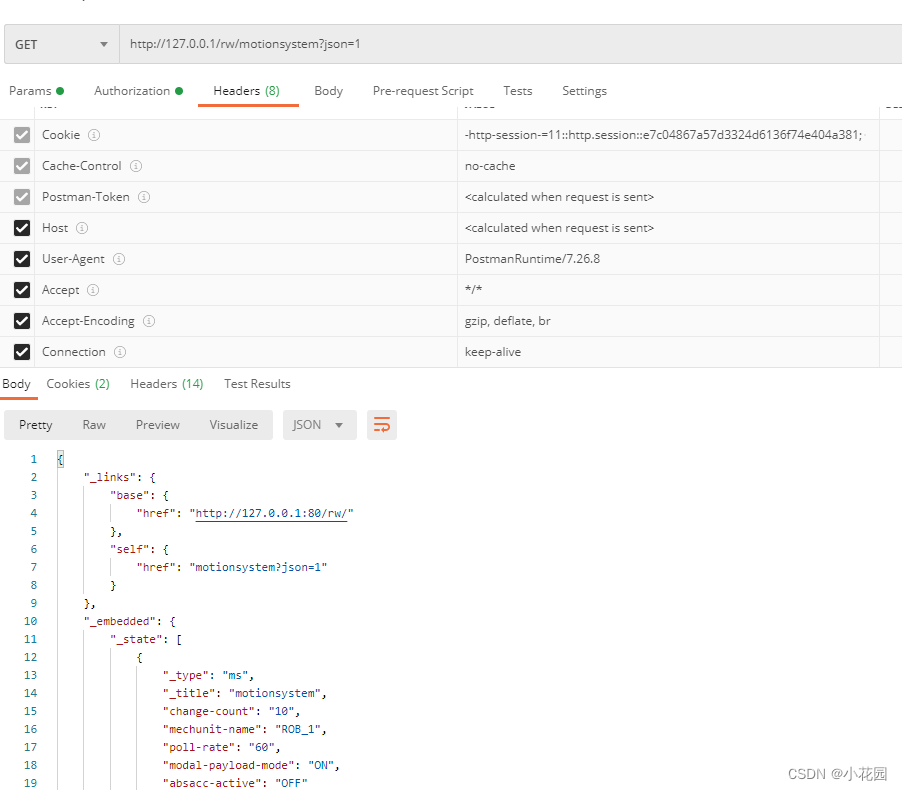
Task: Uncheck the Accept-Encoding header checkbox
Action: (22, 321)
